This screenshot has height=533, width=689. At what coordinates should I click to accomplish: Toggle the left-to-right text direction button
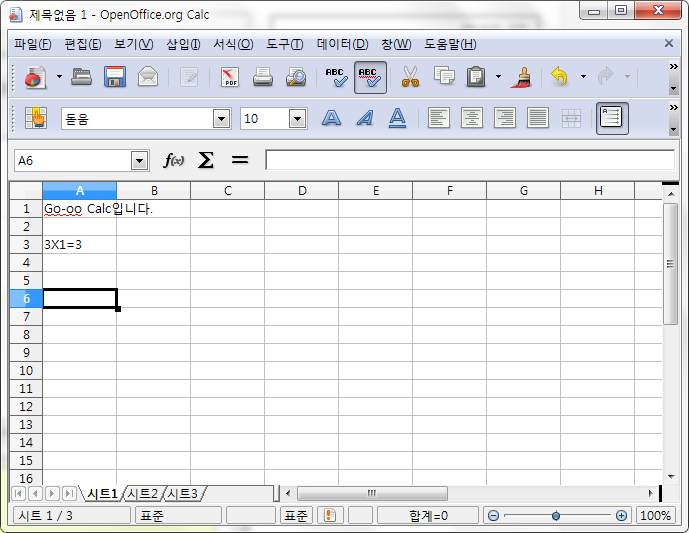612,118
